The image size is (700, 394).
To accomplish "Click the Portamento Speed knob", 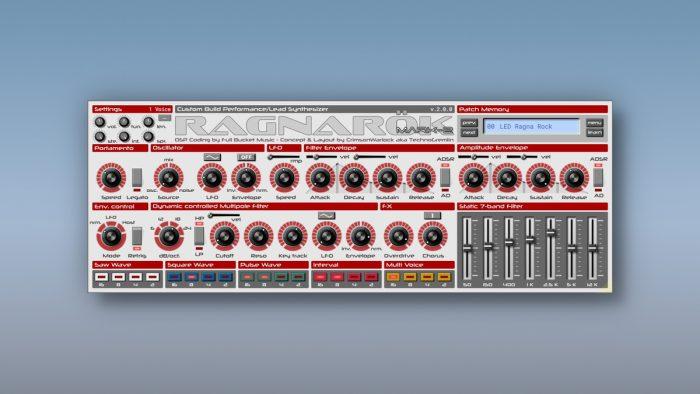I will [111, 178].
